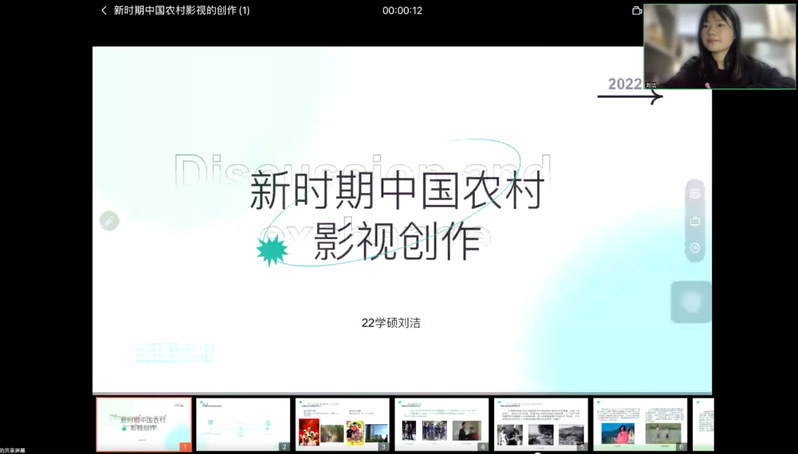Click the middle icon in right floating toolbar
This screenshot has height=454, width=798.
pyautogui.click(x=695, y=221)
